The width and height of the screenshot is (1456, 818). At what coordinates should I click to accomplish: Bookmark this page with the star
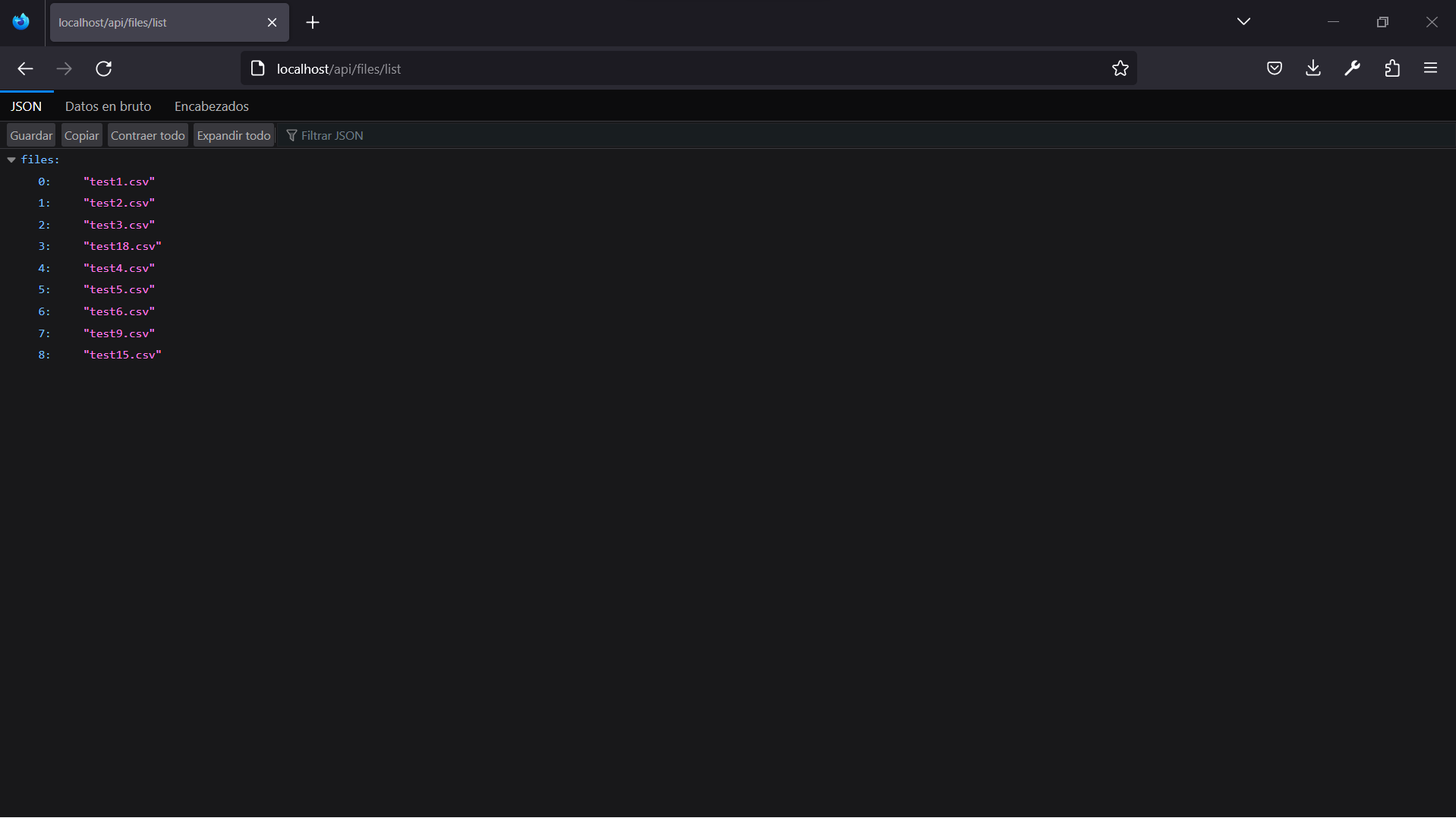tap(1120, 68)
